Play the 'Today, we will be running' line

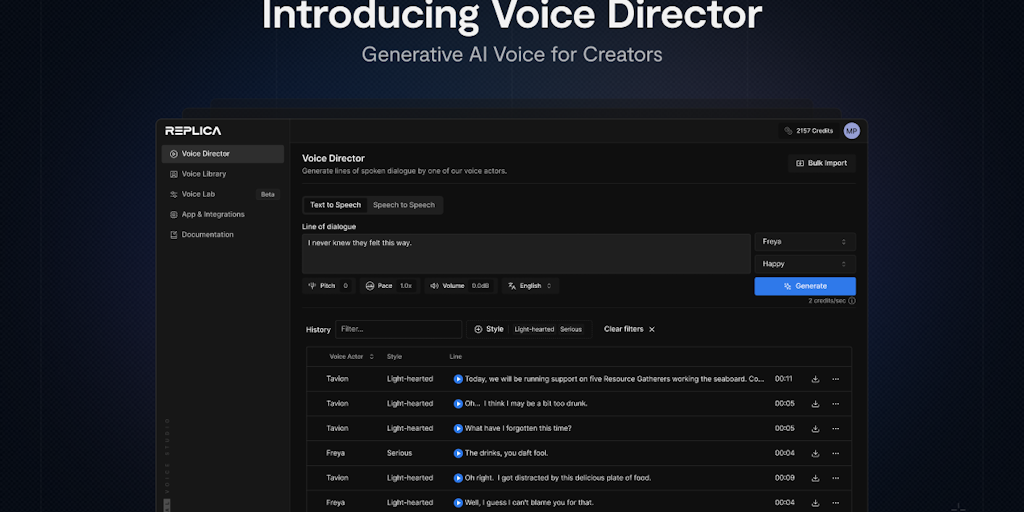pyautogui.click(x=458, y=379)
